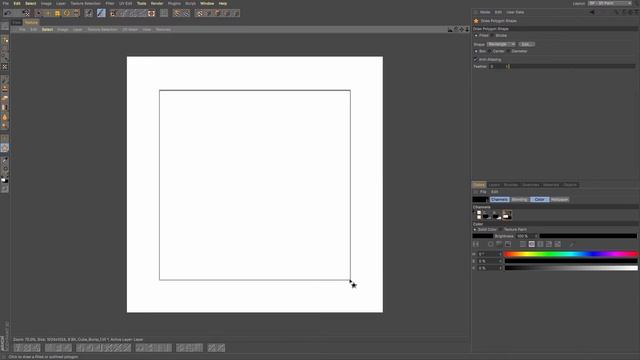Click the Value grayscale slider bar

tap(571, 268)
